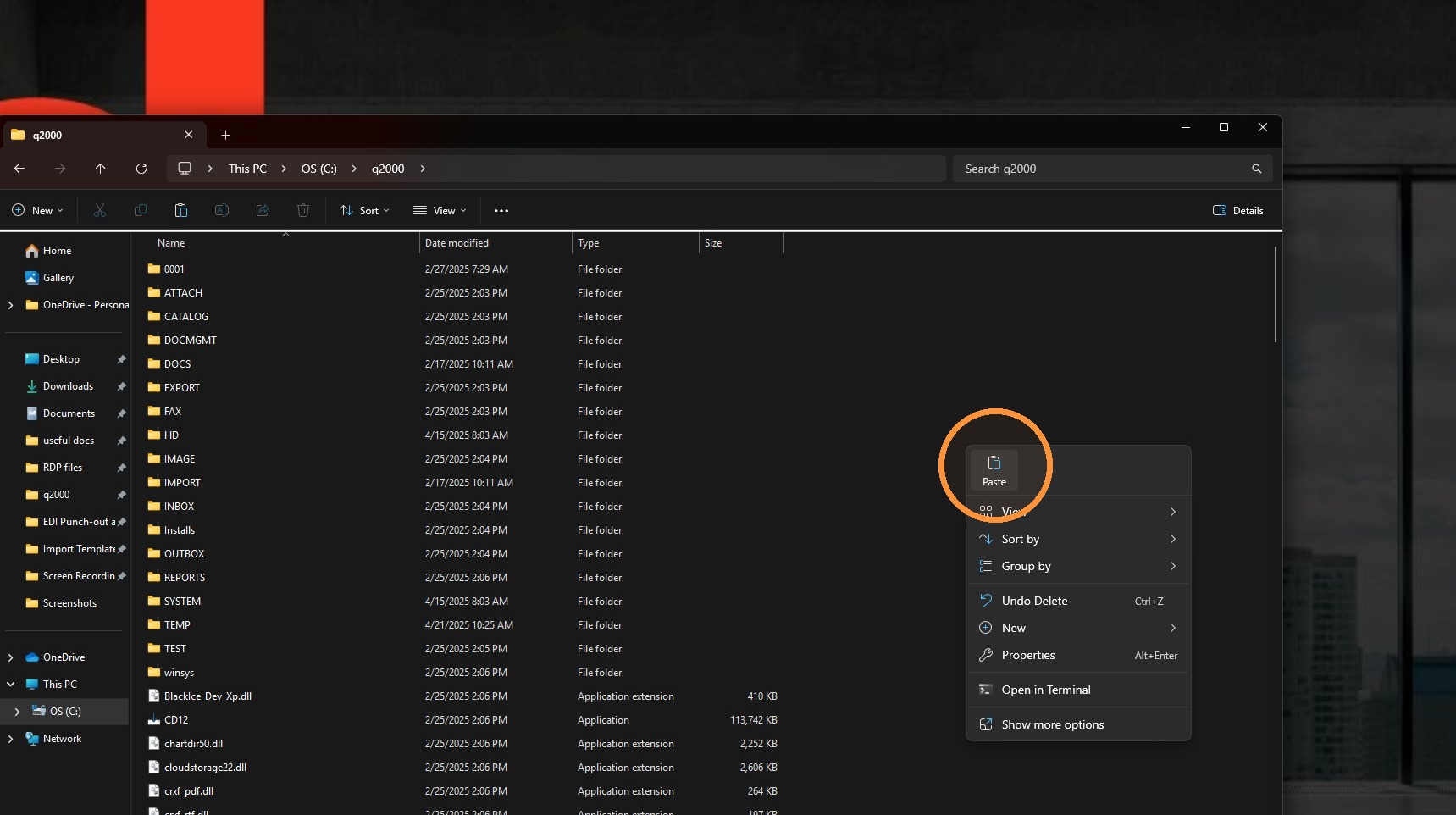
Task: Expand the OneDrive - Personal tree node
Action: pos(10,305)
